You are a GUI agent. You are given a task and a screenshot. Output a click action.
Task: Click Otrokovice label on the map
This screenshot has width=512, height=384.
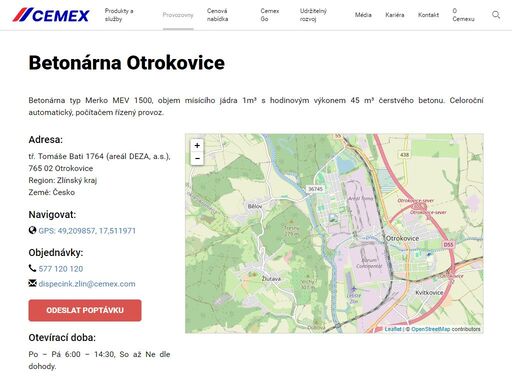402,238
